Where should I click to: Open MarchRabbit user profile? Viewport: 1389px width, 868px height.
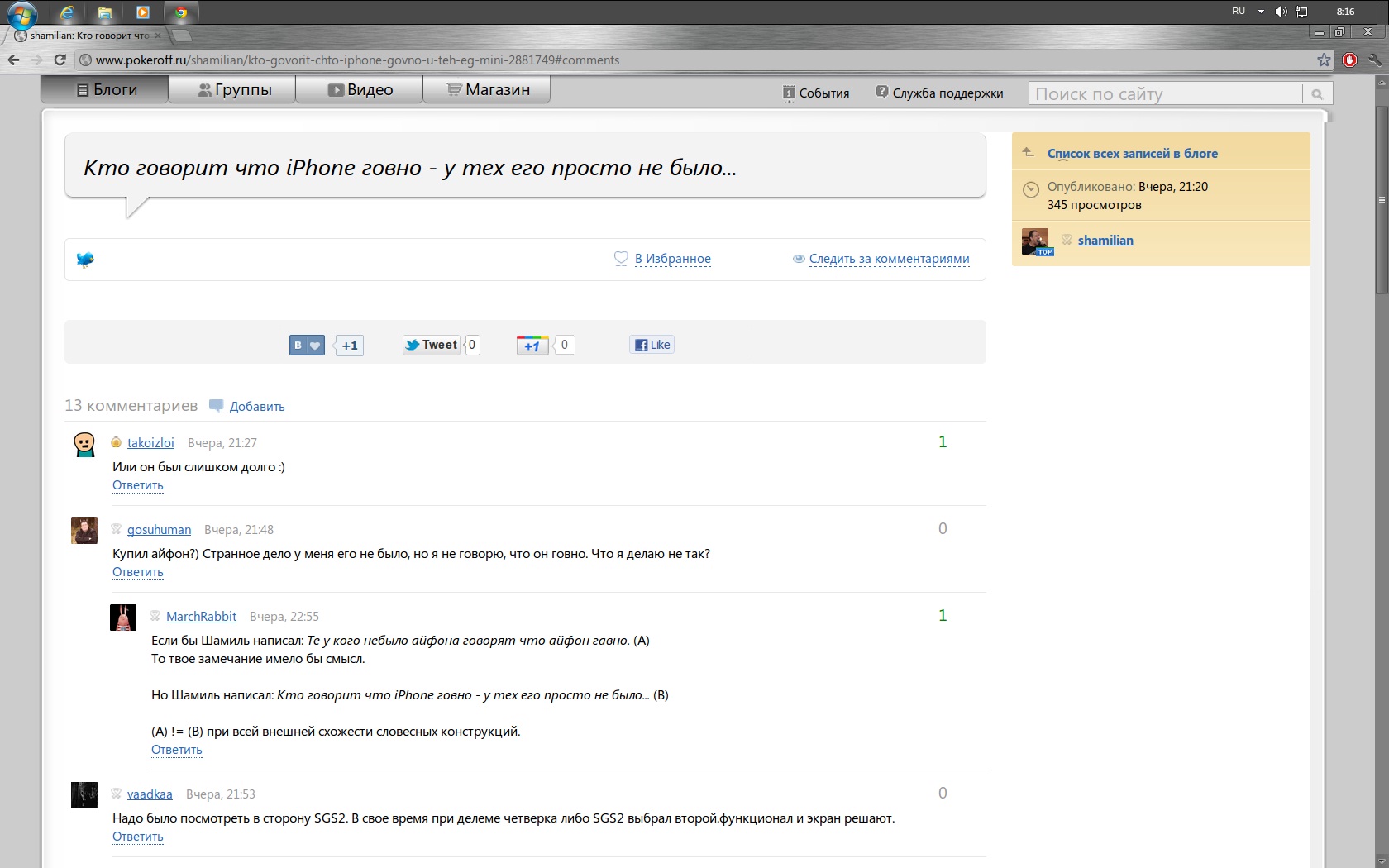201,617
